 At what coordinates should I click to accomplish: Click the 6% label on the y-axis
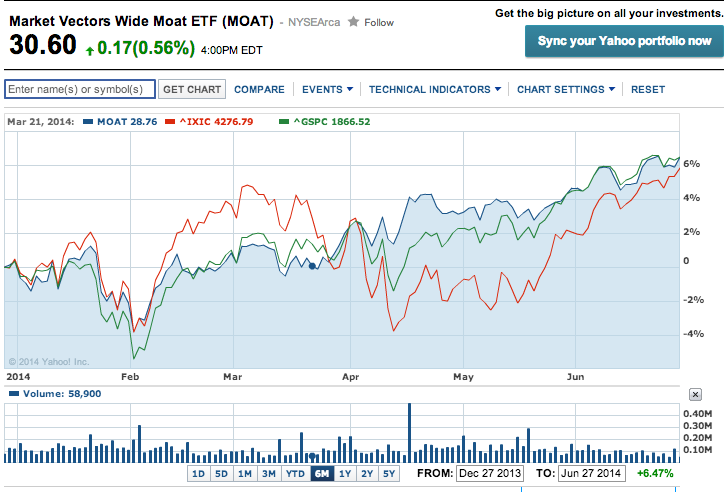coord(692,164)
